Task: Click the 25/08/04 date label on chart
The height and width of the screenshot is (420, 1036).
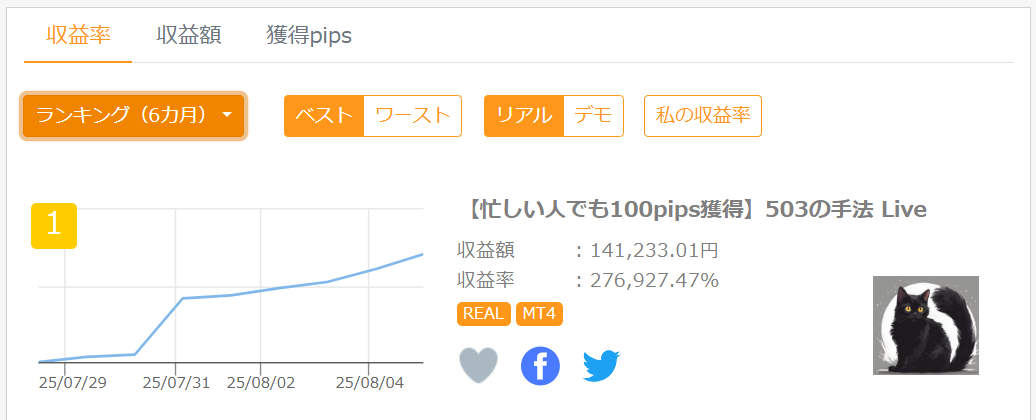Action: pyautogui.click(x=369, y=382)
